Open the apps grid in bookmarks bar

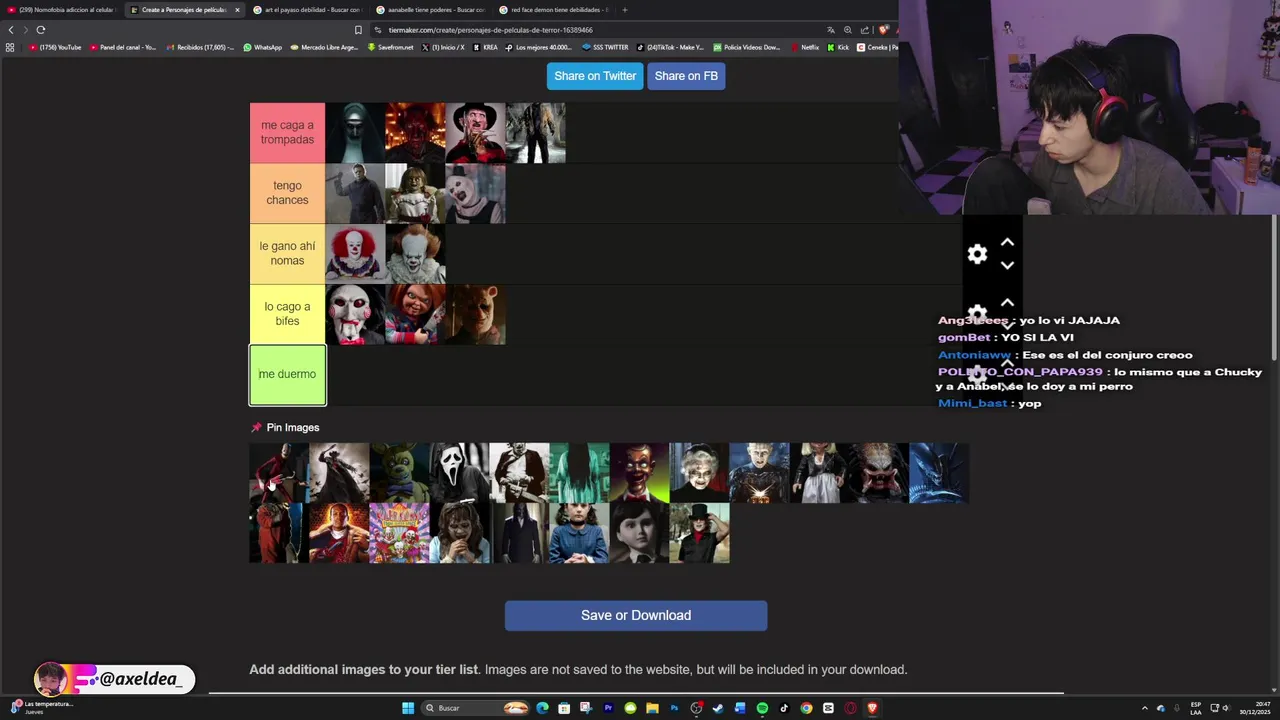10,47
